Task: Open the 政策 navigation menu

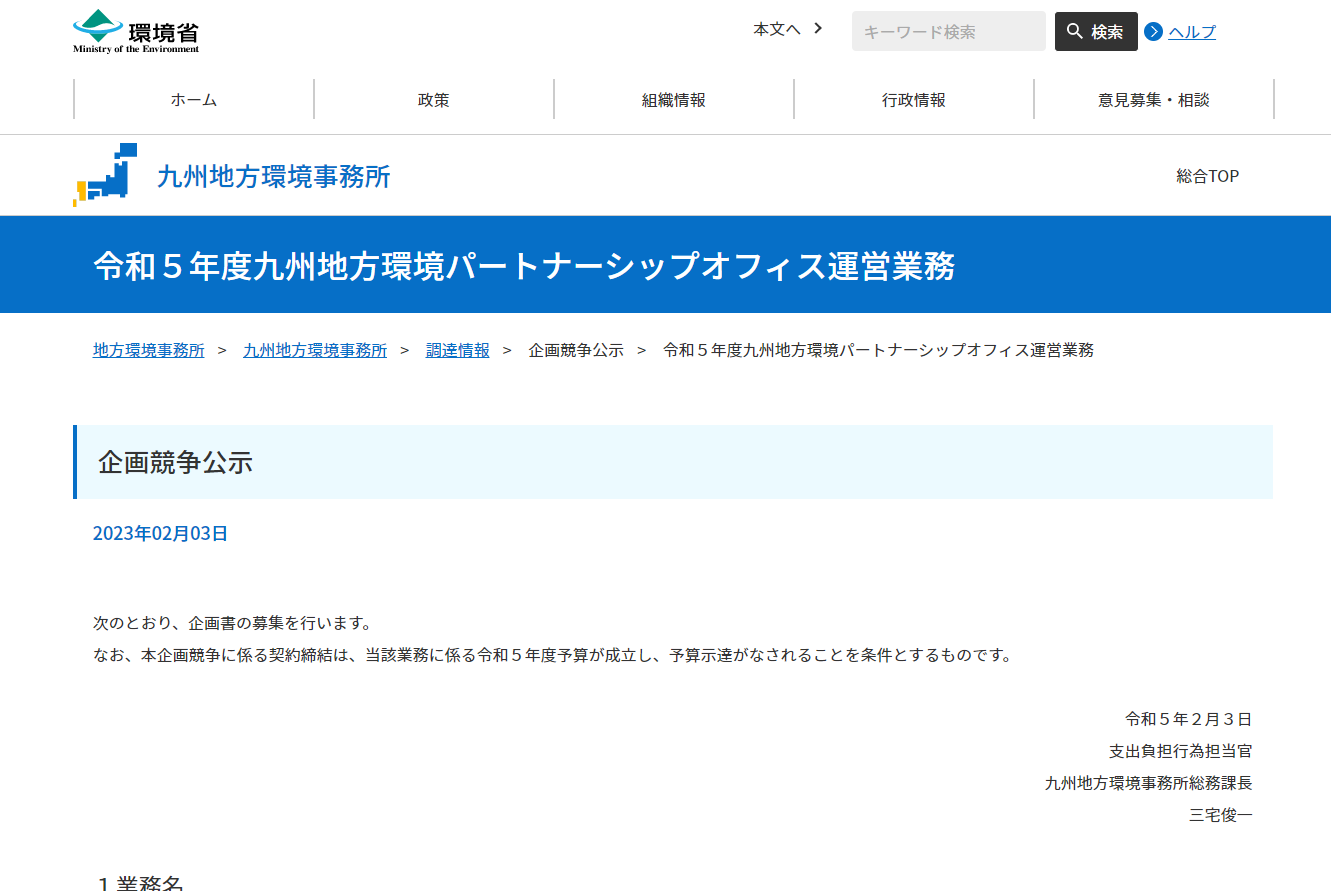Action: click(x=434, y=100)
